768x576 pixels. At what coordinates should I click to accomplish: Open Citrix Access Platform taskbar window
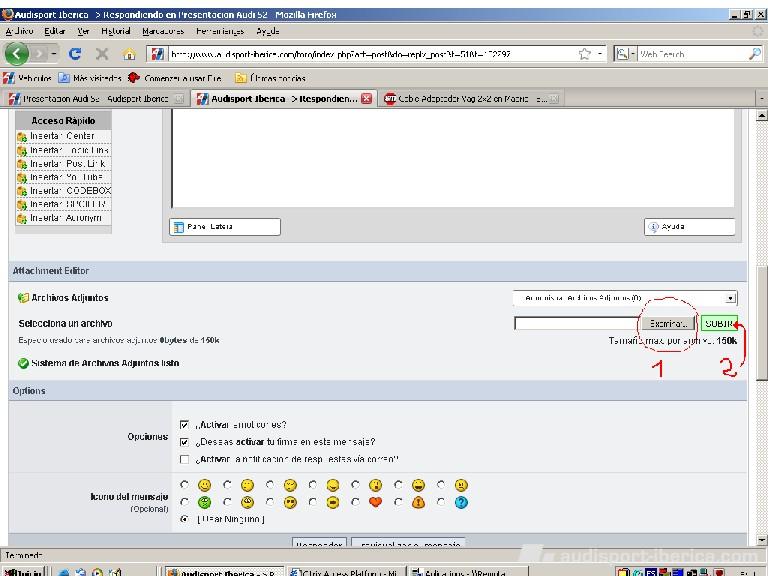point(346,571)
